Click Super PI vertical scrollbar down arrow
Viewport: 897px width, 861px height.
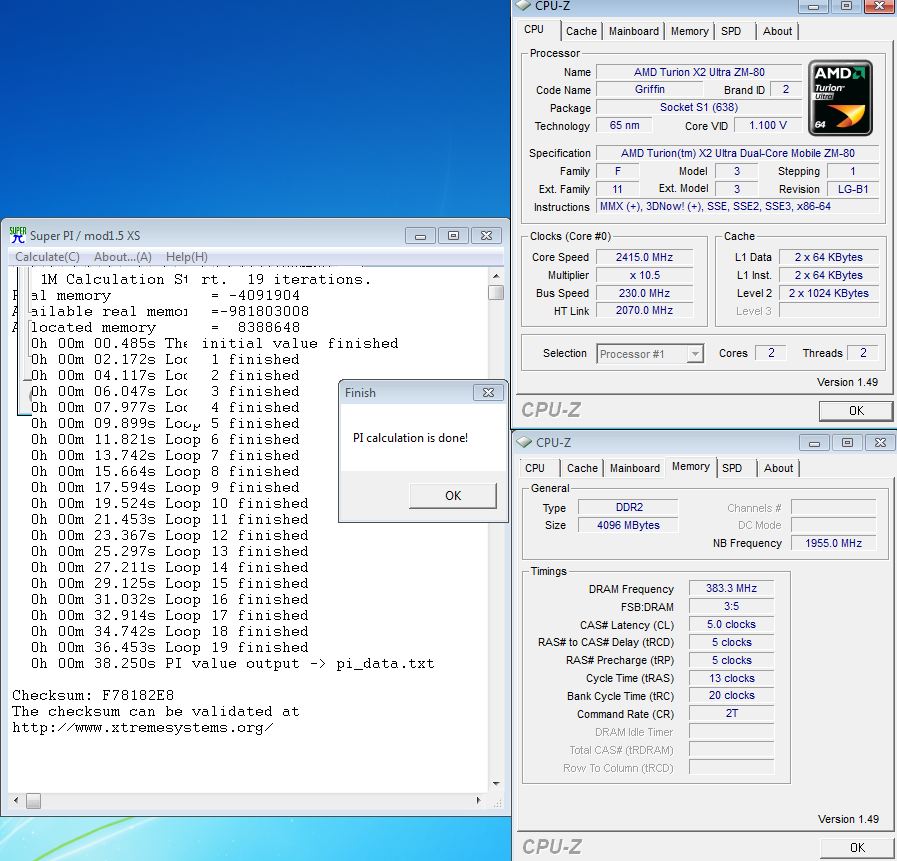(496, 784)
